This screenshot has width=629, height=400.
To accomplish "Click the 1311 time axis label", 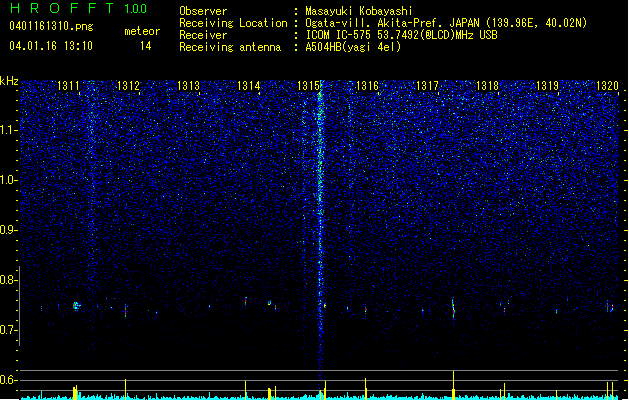I will (x=68, y=86).
